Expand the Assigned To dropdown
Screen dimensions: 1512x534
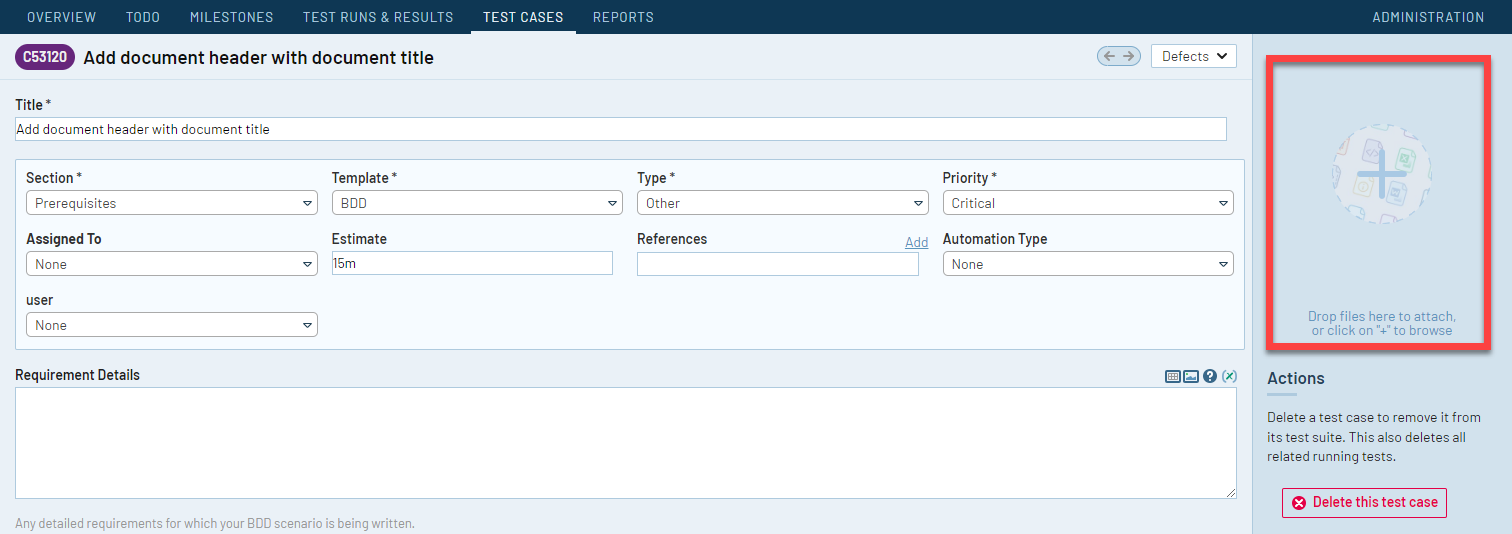coord(171,264)
